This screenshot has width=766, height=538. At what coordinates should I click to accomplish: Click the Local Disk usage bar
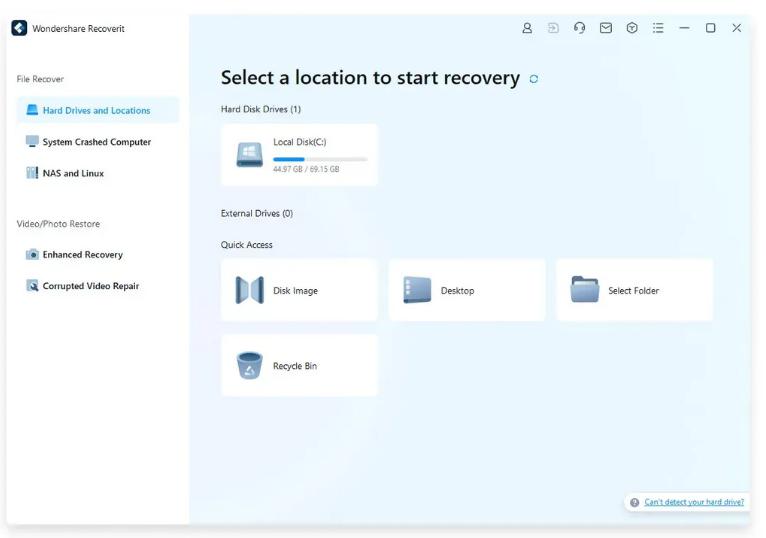click(319, 159)
